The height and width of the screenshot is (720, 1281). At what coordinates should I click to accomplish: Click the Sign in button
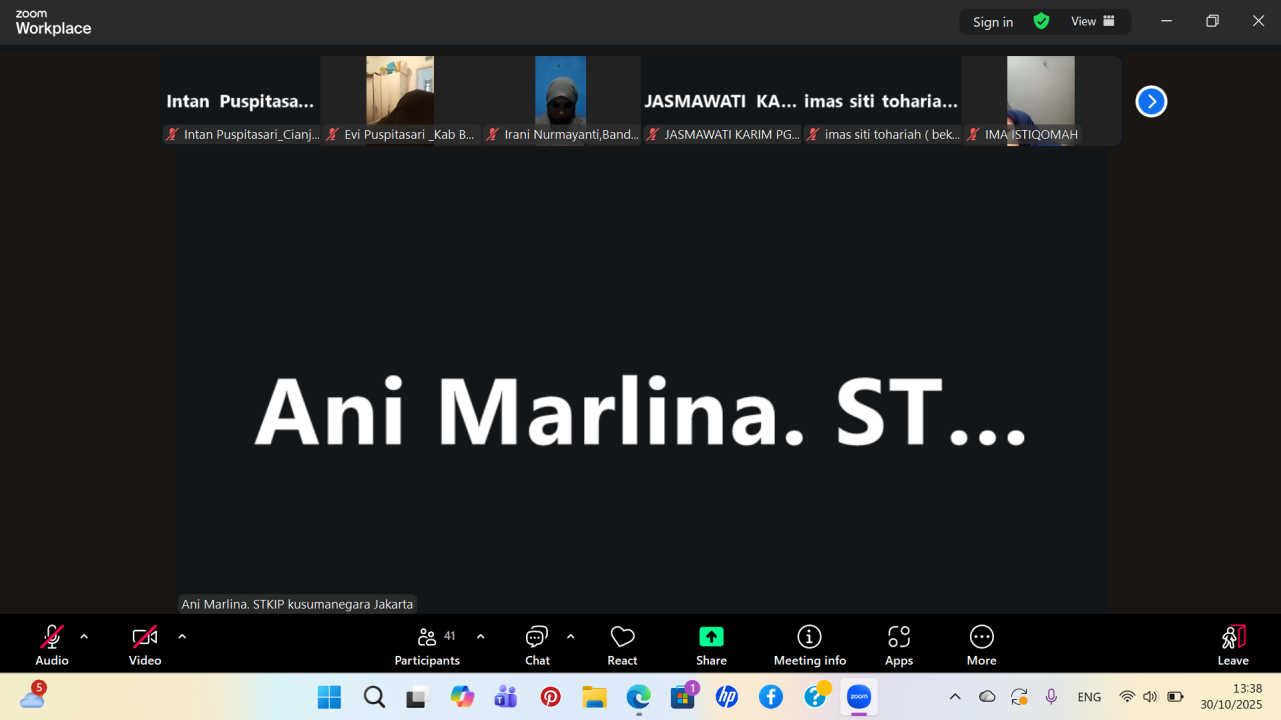[992, 22]
